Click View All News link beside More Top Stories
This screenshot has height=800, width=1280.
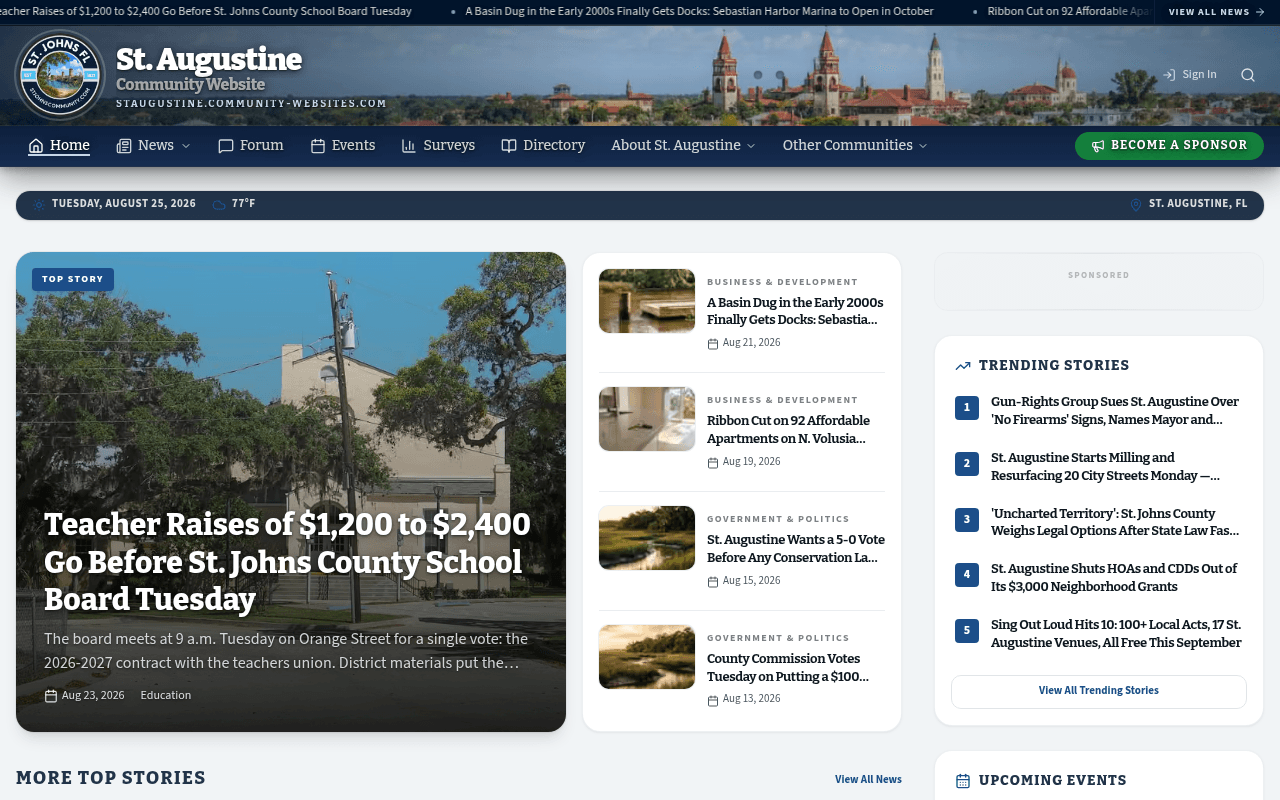(x=868, y=779)
